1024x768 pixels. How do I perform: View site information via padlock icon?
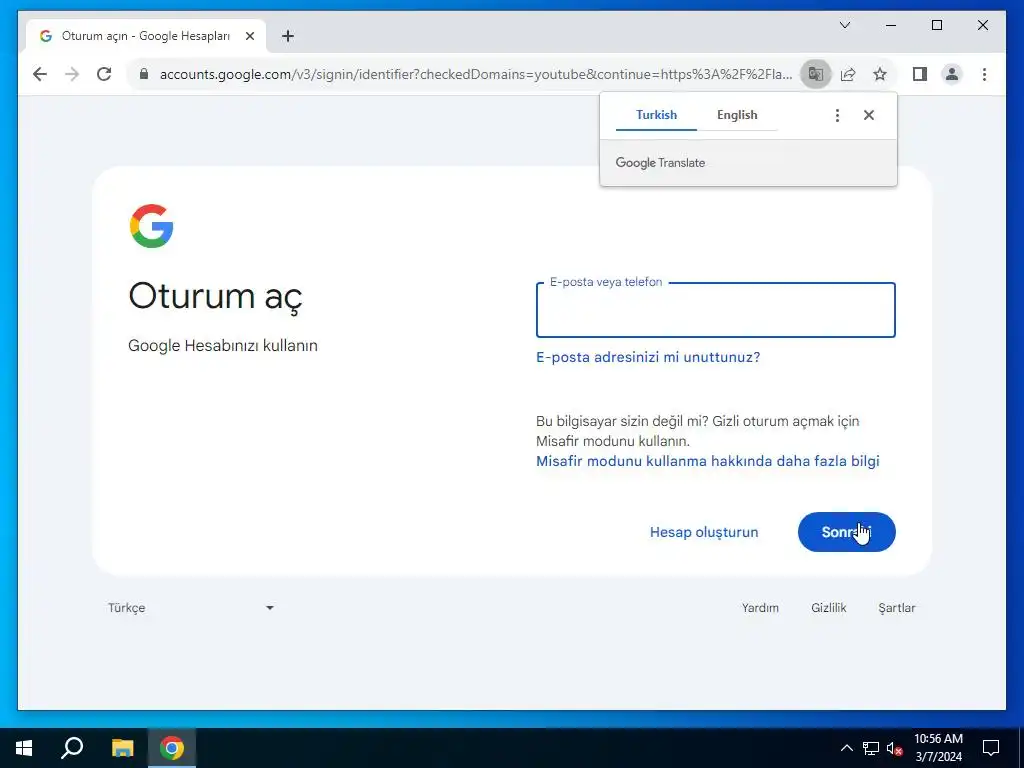coord(144,74)
